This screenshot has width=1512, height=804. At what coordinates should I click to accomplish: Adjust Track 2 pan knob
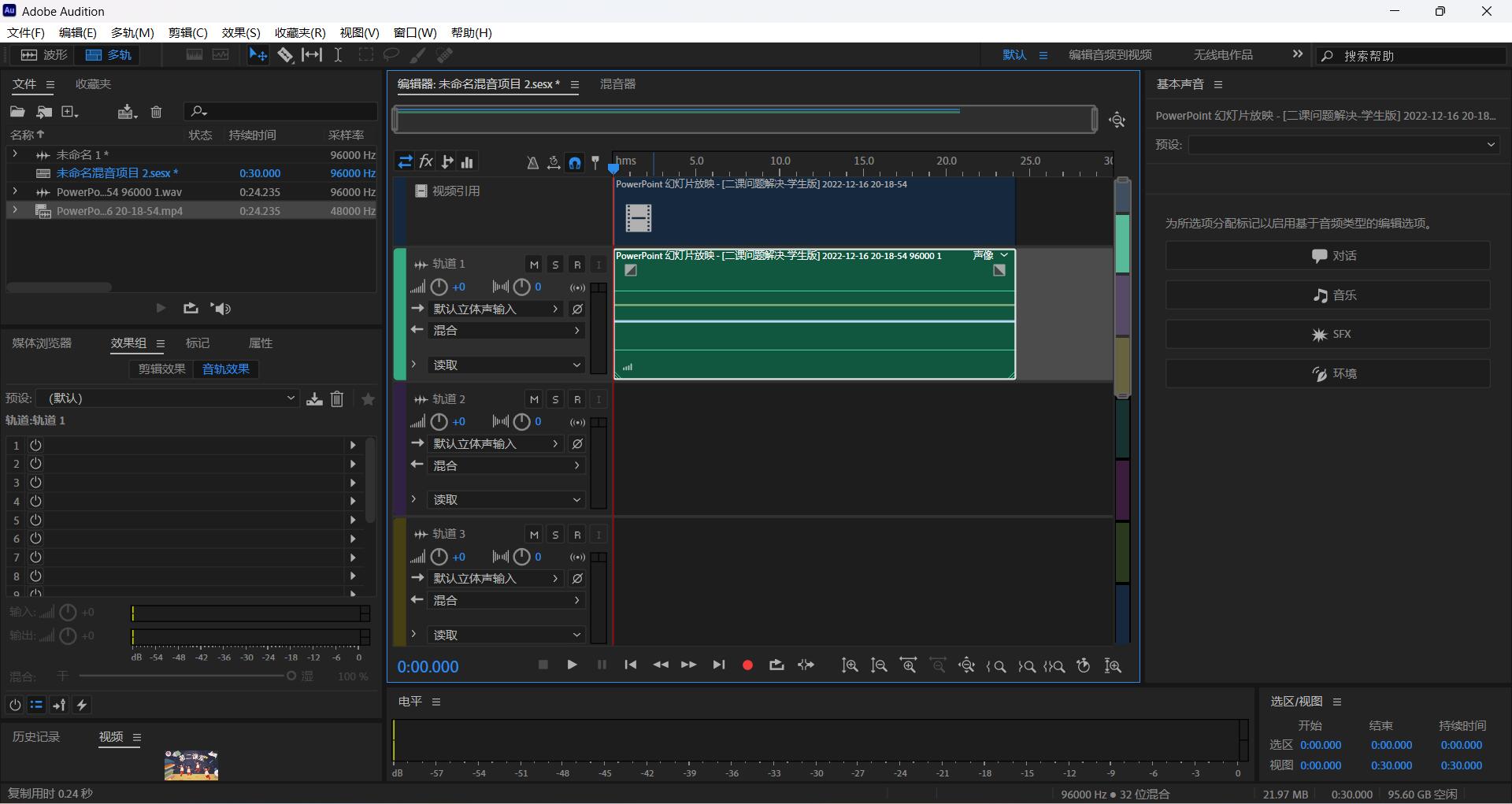[x=521, y=422]
